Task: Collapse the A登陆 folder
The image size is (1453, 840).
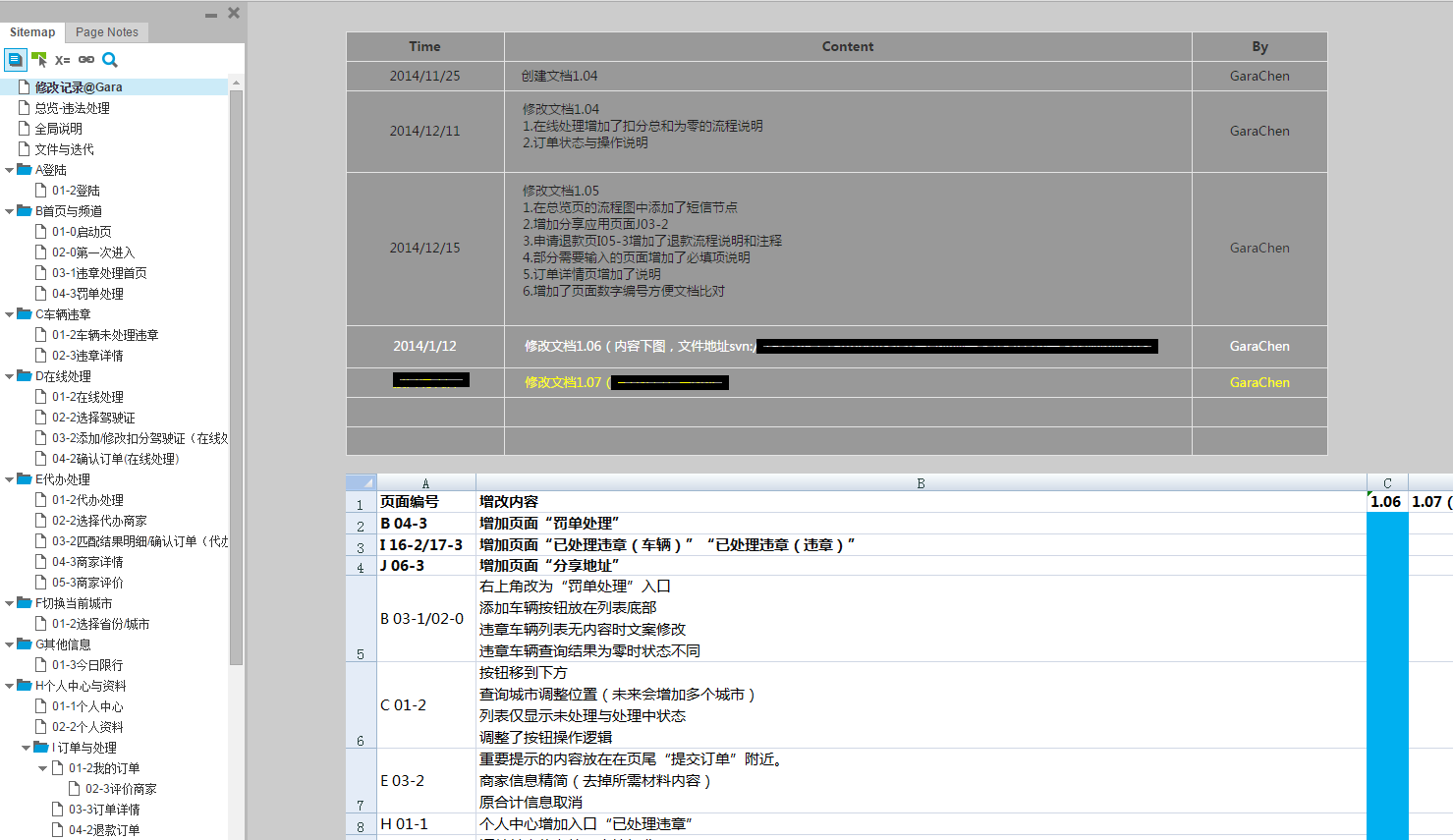Action: tap(10, 170)
